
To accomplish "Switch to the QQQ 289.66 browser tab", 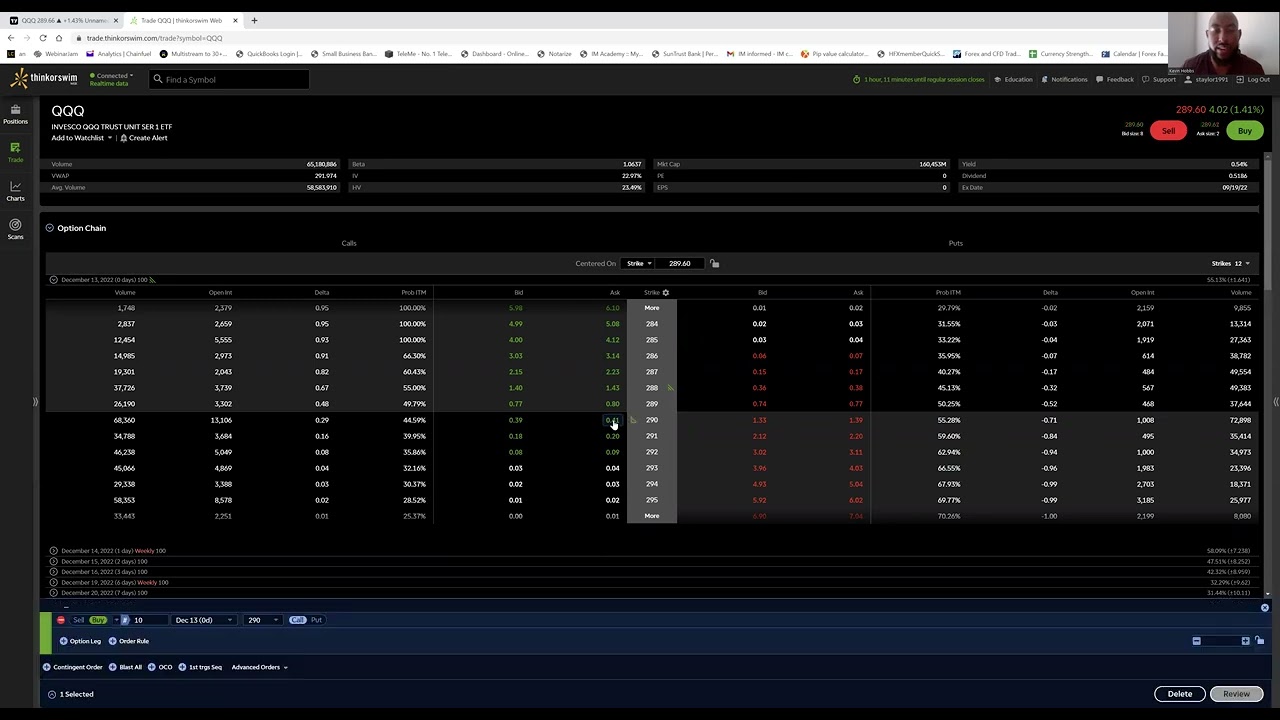I will pos(64,20).
